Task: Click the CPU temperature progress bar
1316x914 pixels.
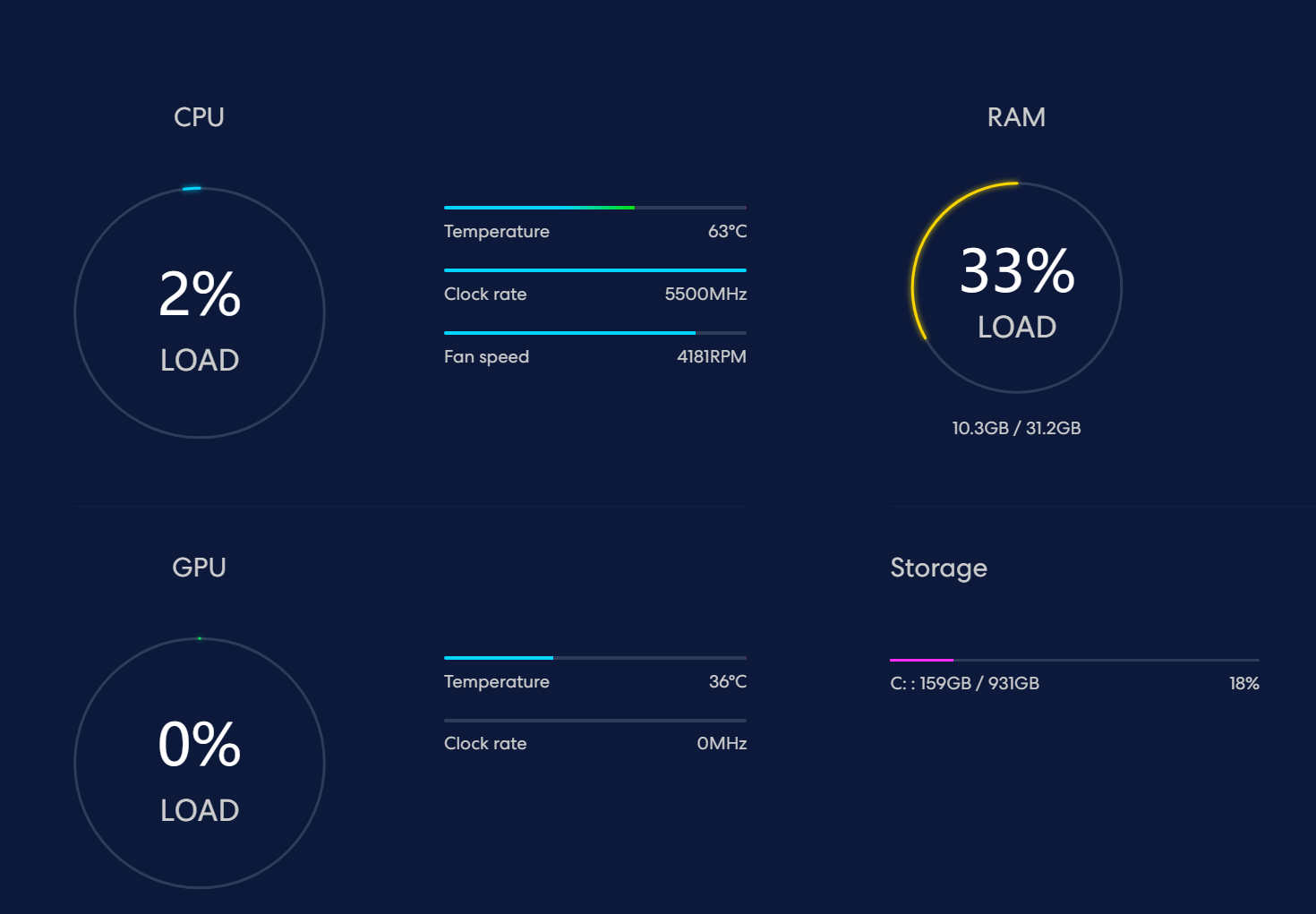Action: [x=594, y=208]
